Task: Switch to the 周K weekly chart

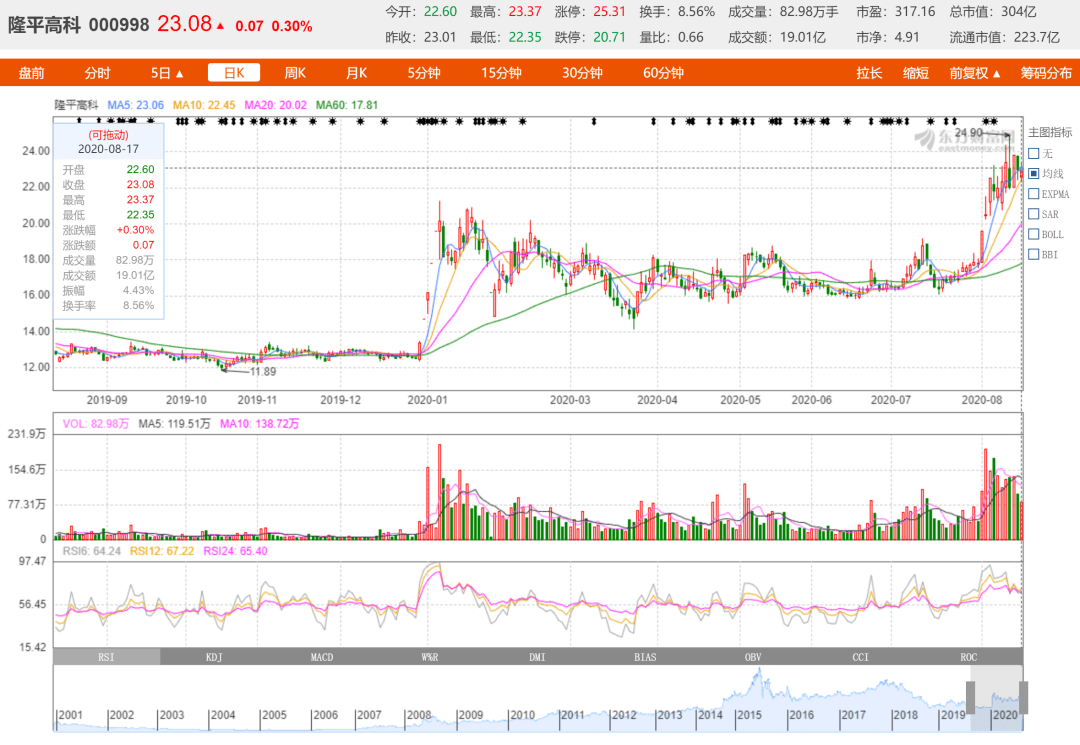Action: [295, 73]
